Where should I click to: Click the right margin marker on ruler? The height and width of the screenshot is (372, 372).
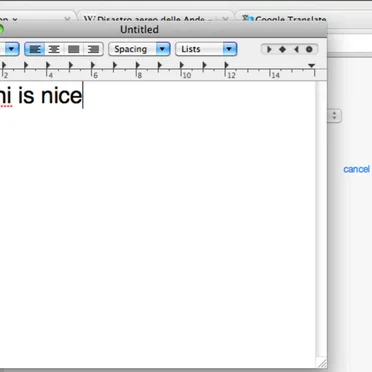tap(311, 66)
